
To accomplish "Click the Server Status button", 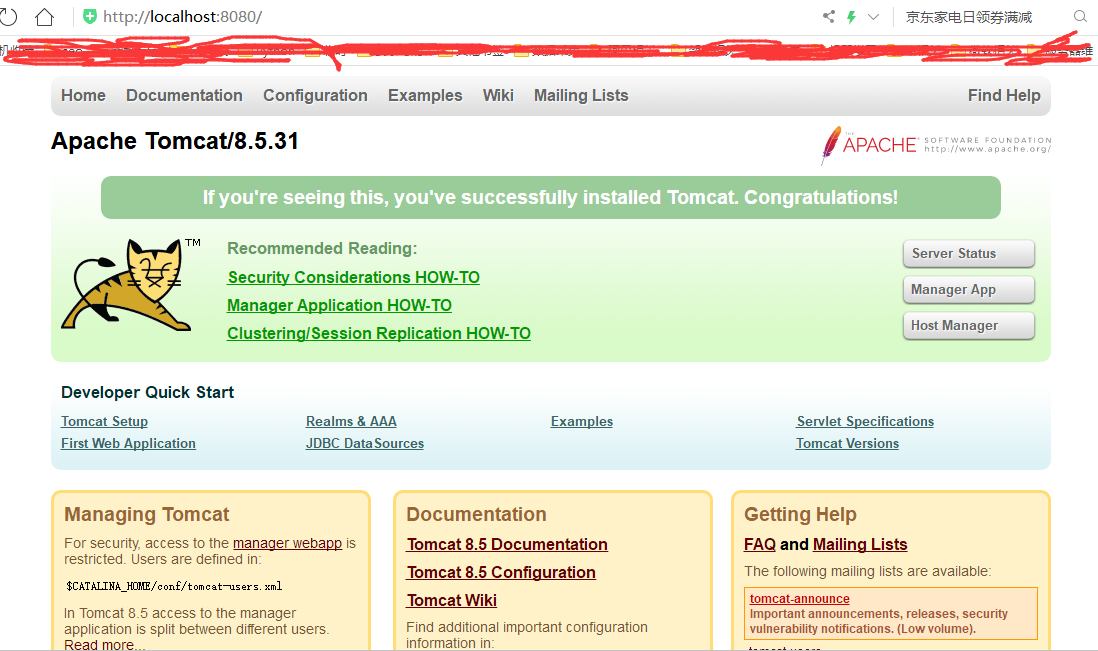I will point(968,253).
